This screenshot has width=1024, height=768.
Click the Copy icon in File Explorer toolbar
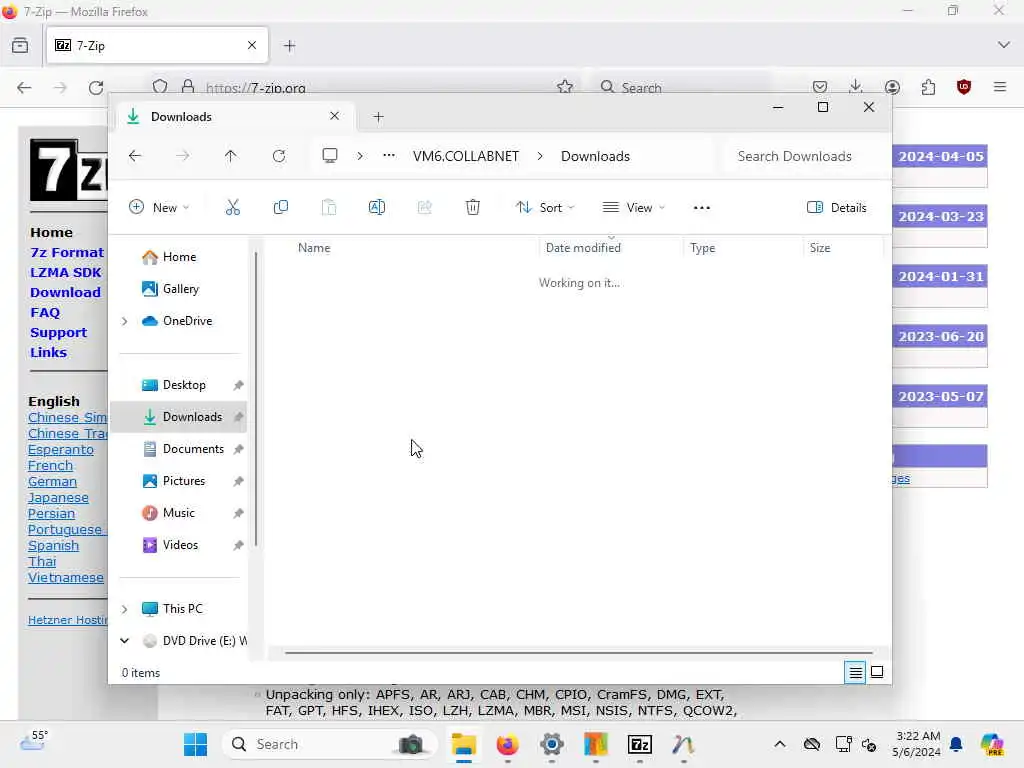click(x=281, y=208)
